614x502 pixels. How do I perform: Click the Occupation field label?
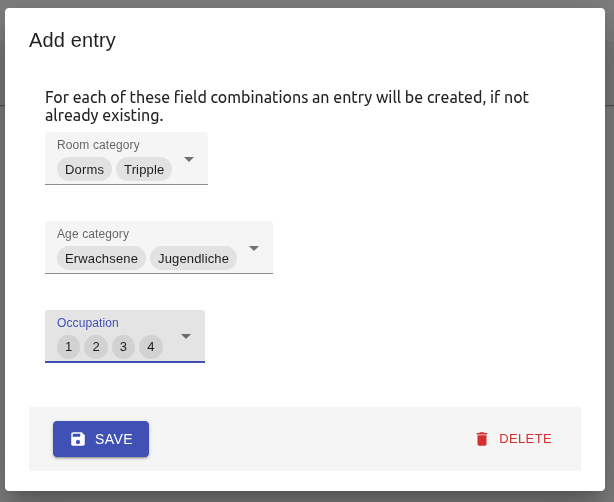(88, 323)
